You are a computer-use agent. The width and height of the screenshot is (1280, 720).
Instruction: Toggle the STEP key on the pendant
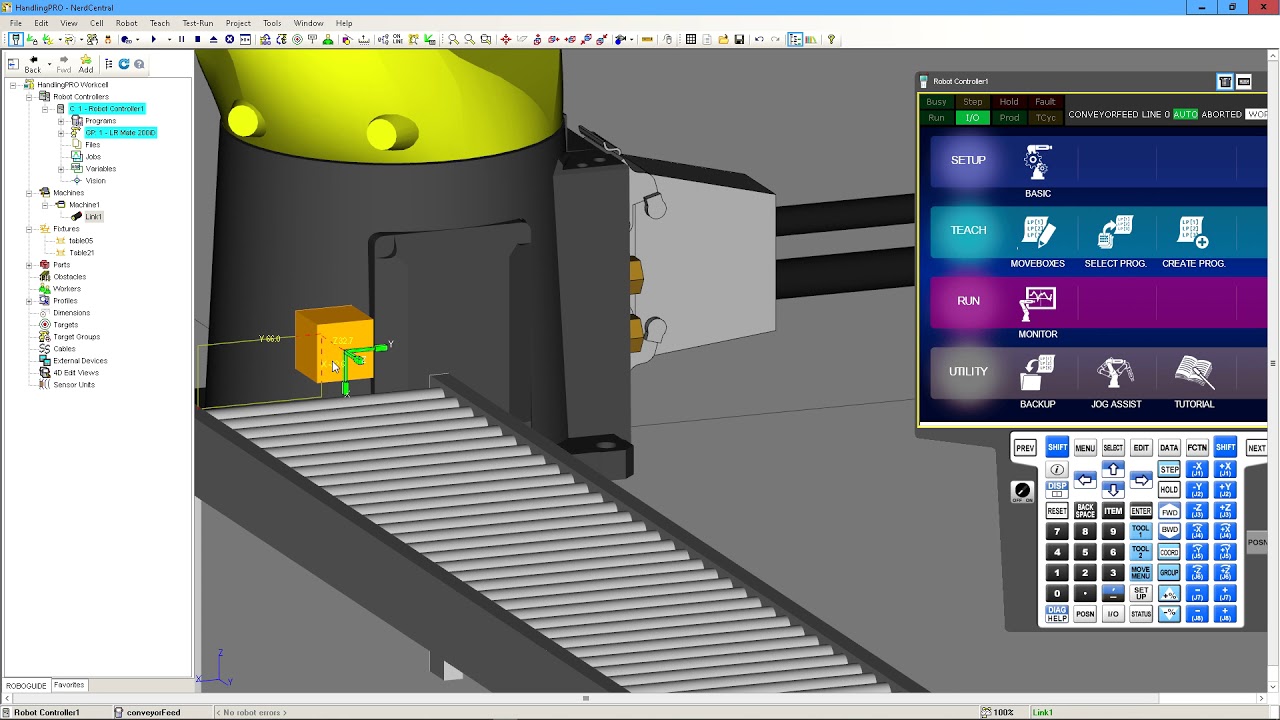click(1169, 470)
